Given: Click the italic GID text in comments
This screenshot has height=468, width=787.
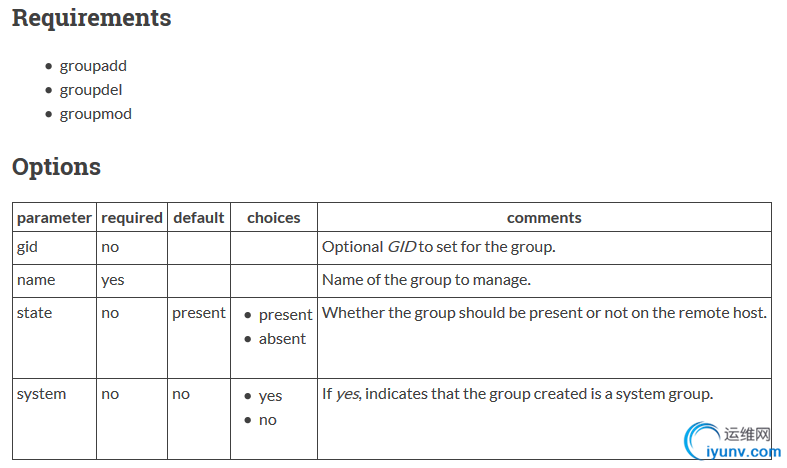Looking at the screenshot, I should click(x=402, y=247).
